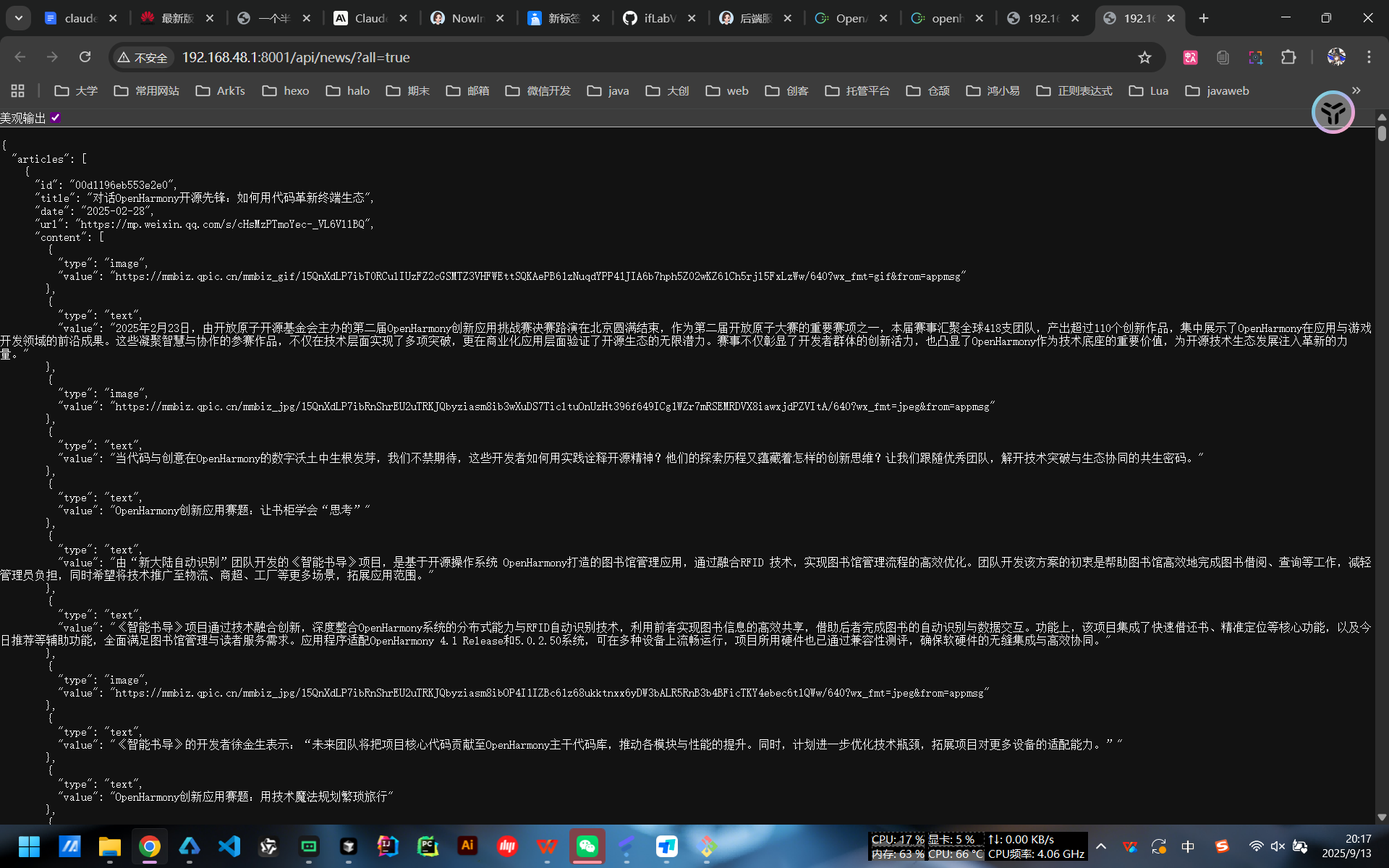
Task: Open the apps grid in the bookmarks bar
Action: click(x=18, y=90)
